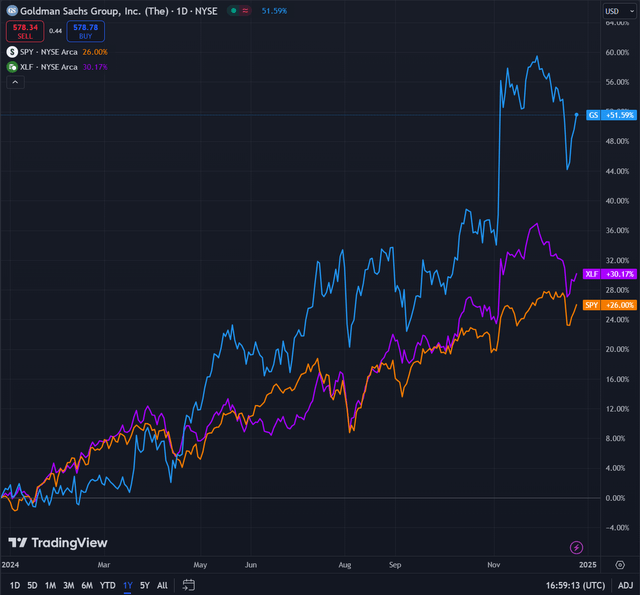Select the 5D time range

(32, 586)
